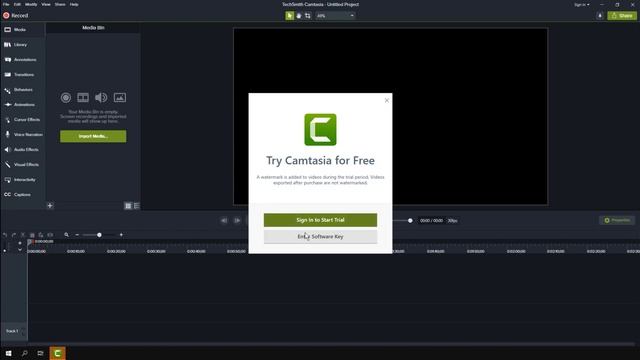This screenshot has width=640, height=360.
Task: Click the add plus icon below sidebar
Action: 50,206
